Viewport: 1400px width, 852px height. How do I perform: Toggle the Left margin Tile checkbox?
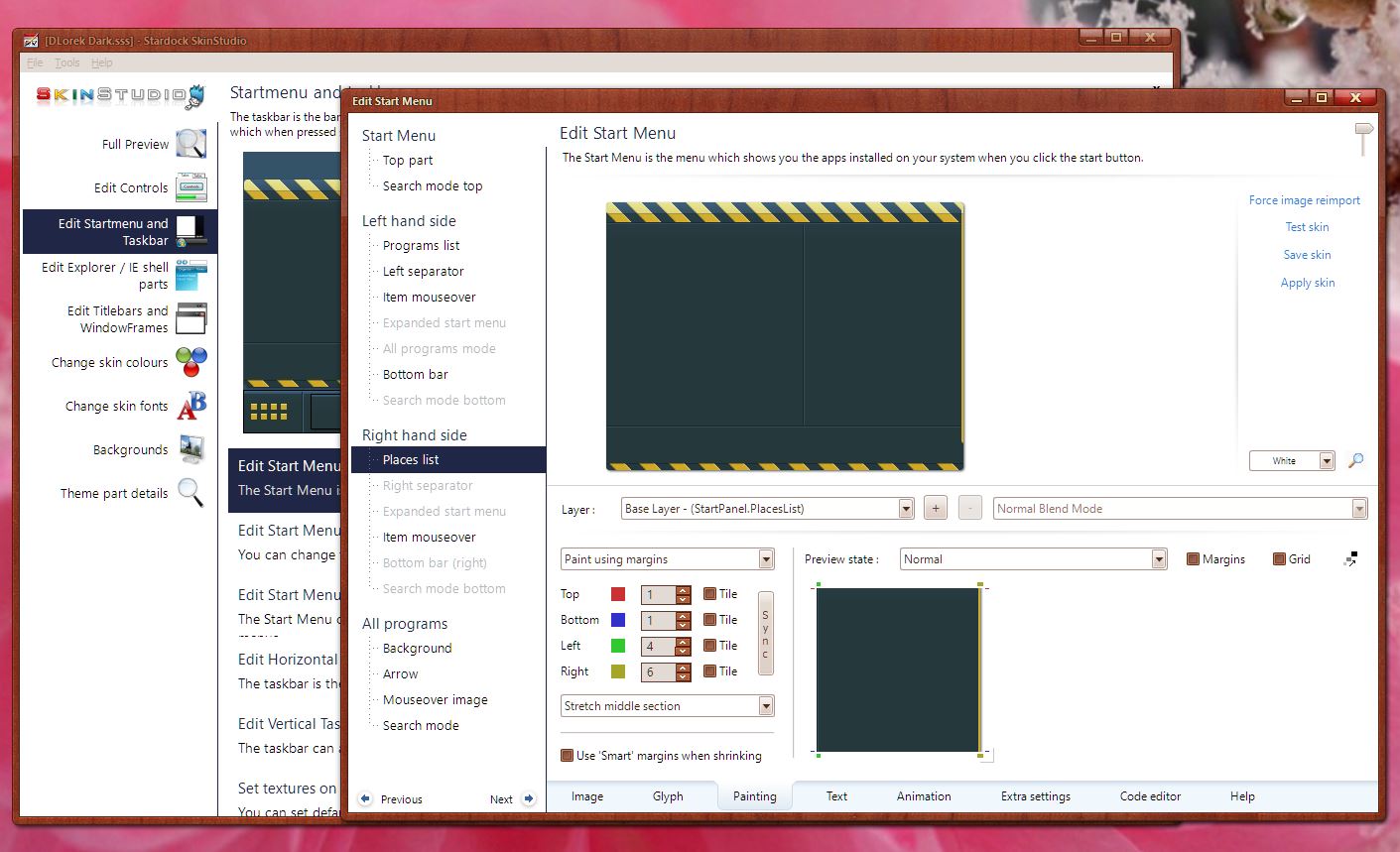pos(709,646)
